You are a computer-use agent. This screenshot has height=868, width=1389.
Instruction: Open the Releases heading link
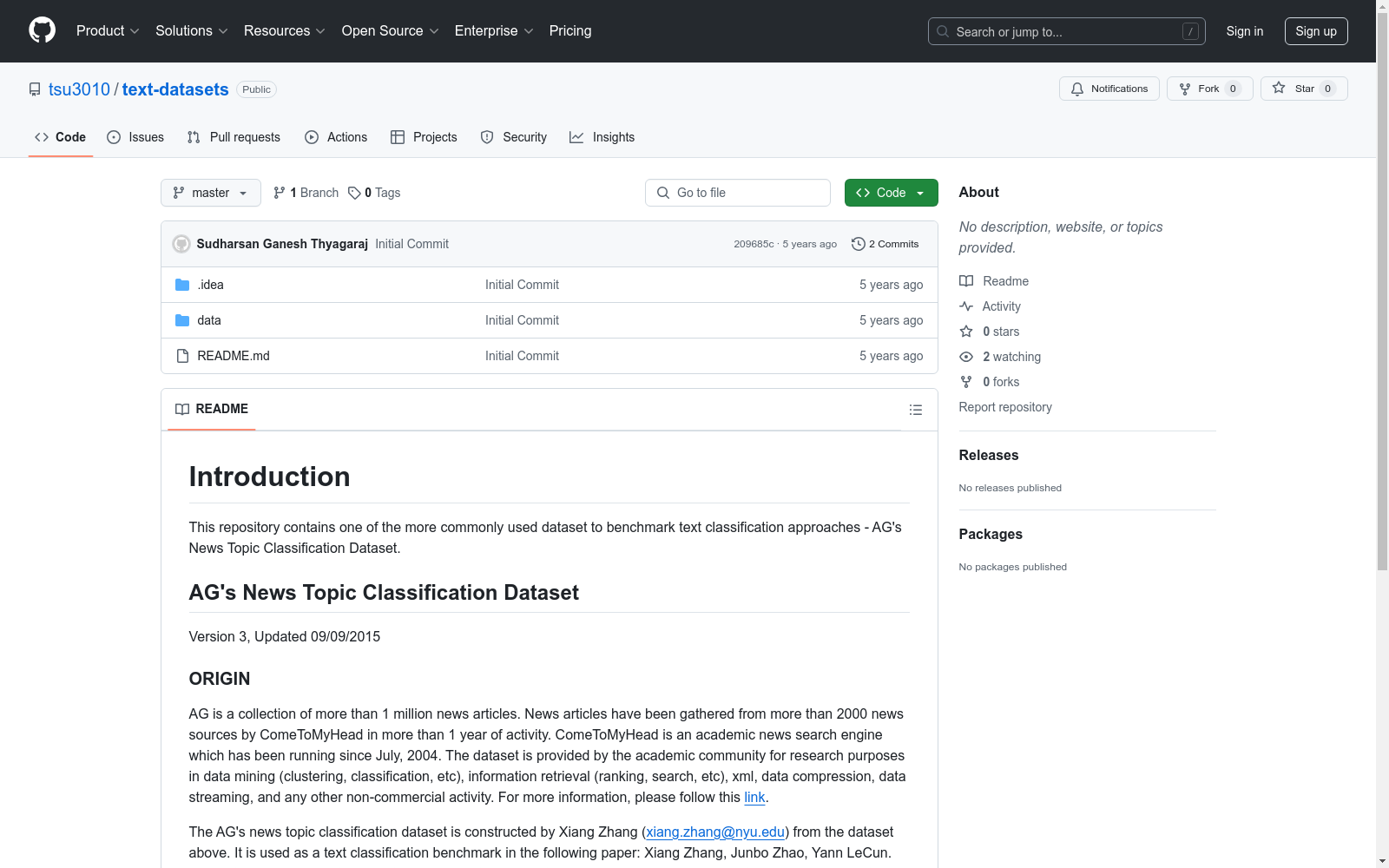tap(989, 455)
